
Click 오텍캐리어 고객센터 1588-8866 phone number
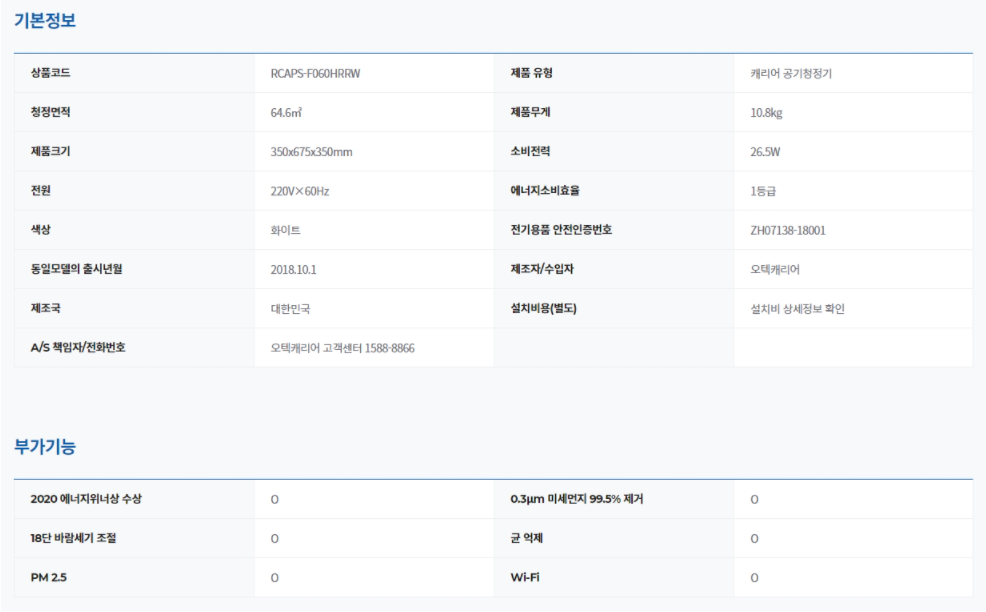[x=342, y=348]
